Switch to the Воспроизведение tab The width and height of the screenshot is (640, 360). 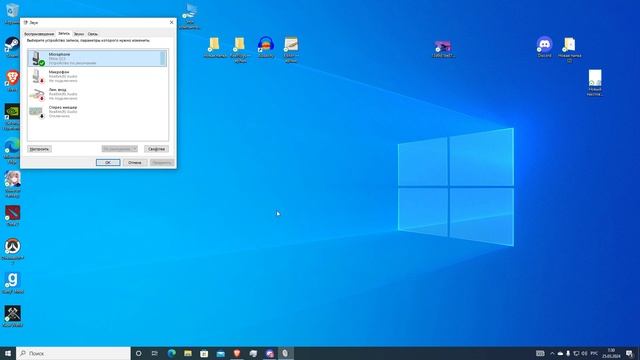coord(39,34)
